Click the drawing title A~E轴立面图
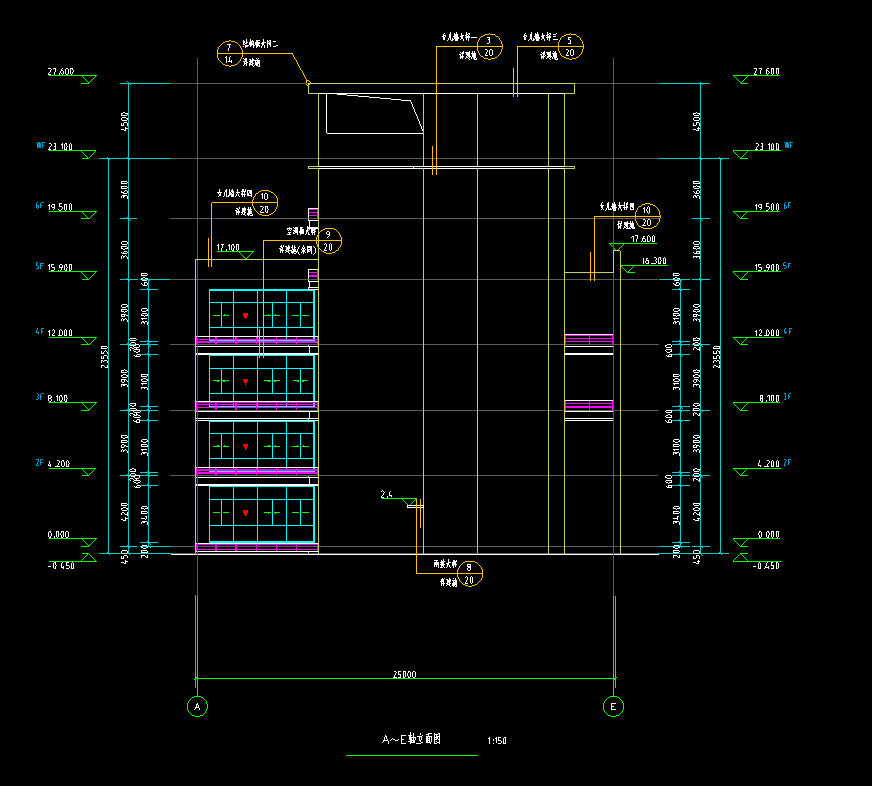Screen dimensions: 872x786 pos(411,740)
